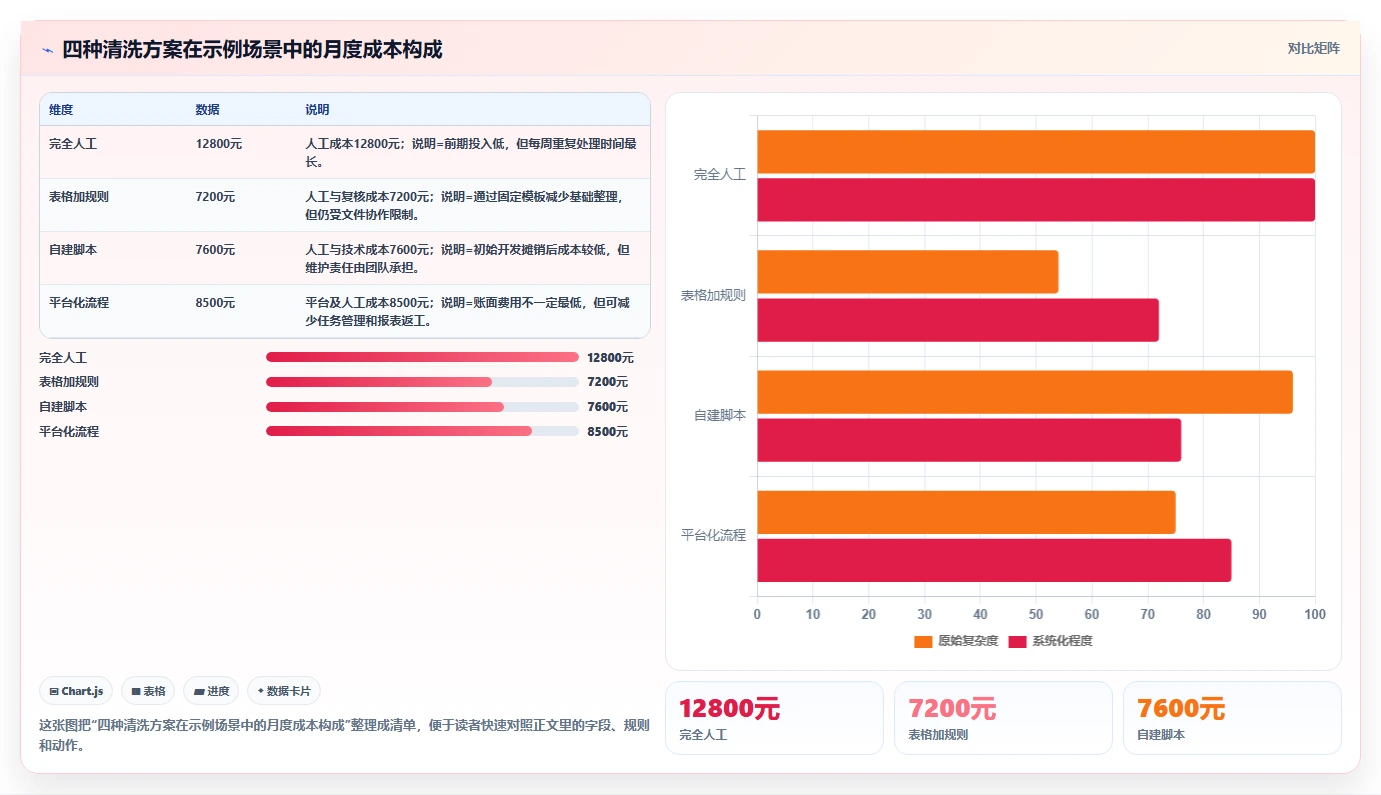This screenshot has height=795, width=1381.
Task: Open the 12800元 完全人工 data card
Action: [774, 718]
